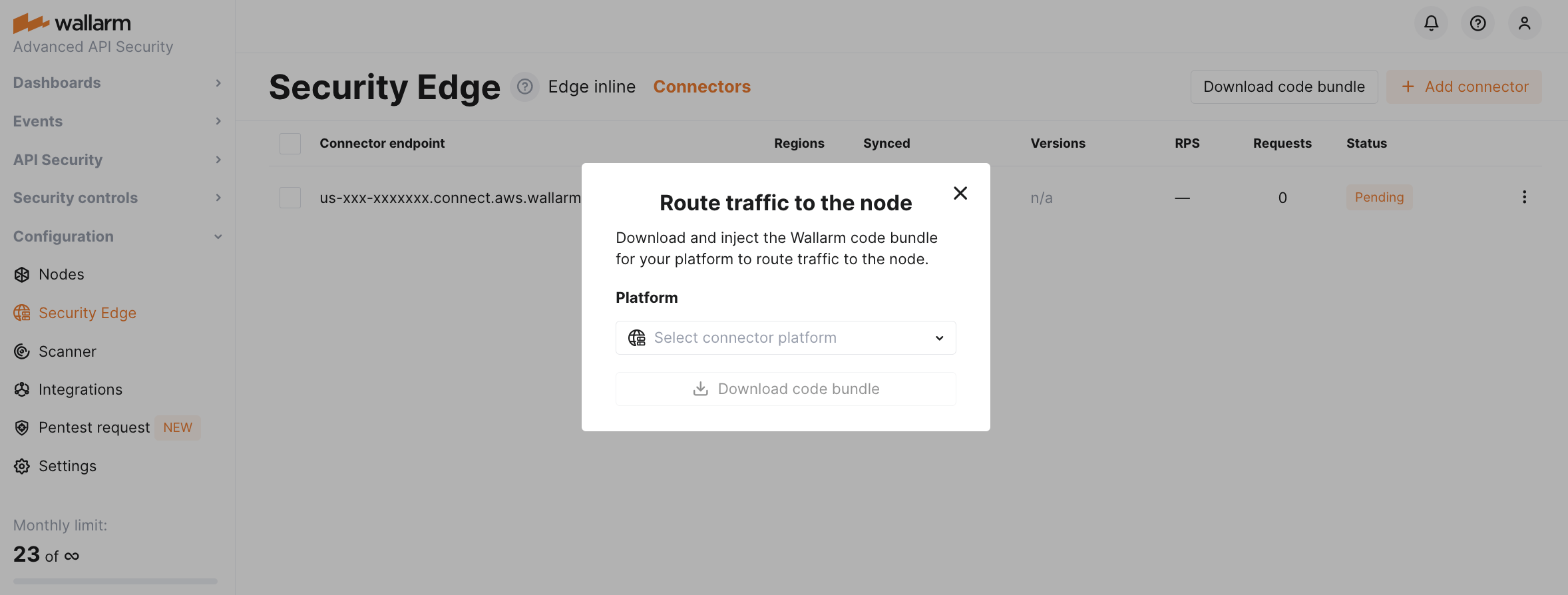Open the help question mark icon in header
The image size is (1568, 595).
tap(1477, 23)
